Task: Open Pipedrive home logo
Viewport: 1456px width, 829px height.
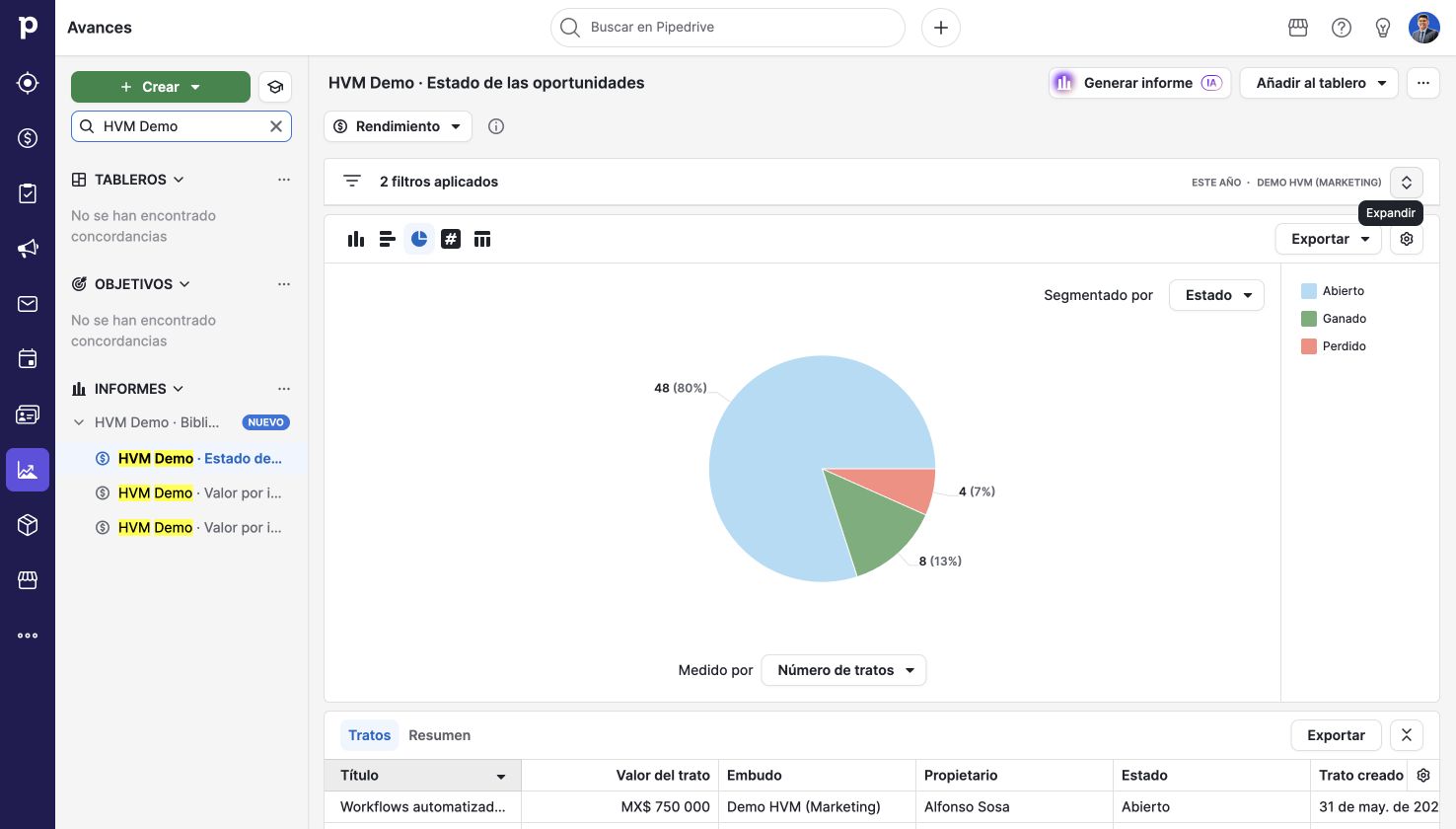Action: tap(28, 28)
